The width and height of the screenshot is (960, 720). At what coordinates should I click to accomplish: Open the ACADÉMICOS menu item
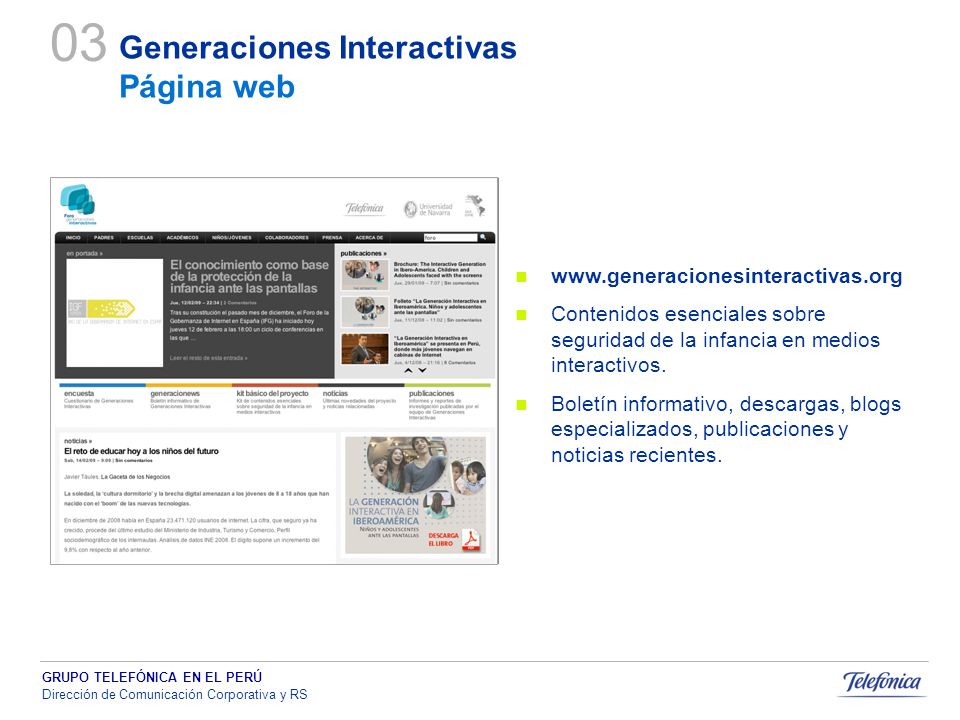point(182,238)
